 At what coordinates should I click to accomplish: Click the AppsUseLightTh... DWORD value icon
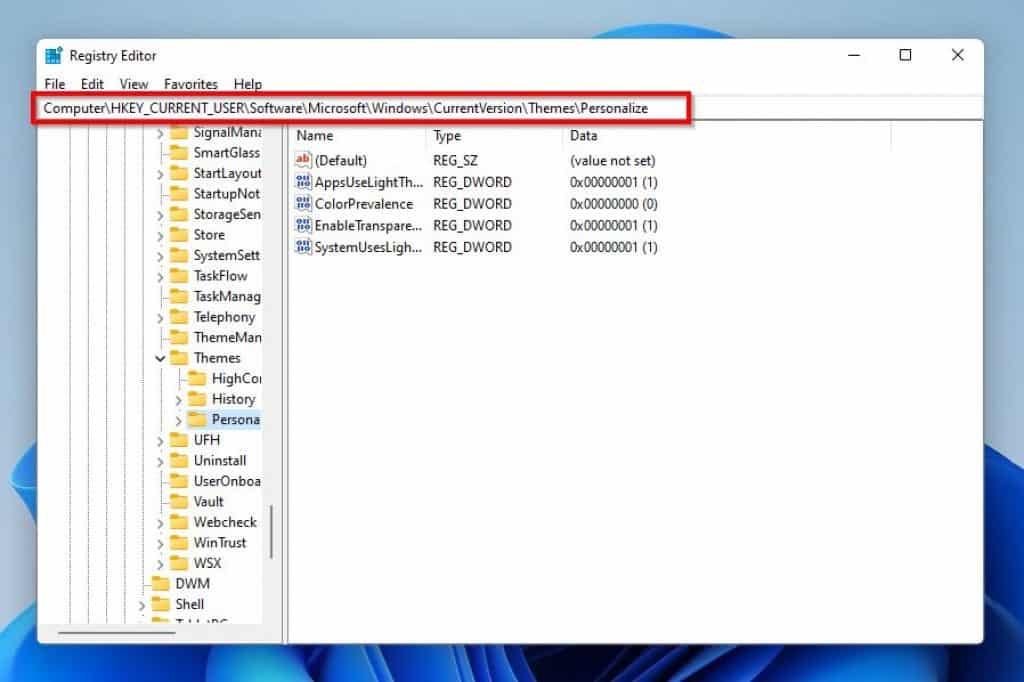click(303, 182)
